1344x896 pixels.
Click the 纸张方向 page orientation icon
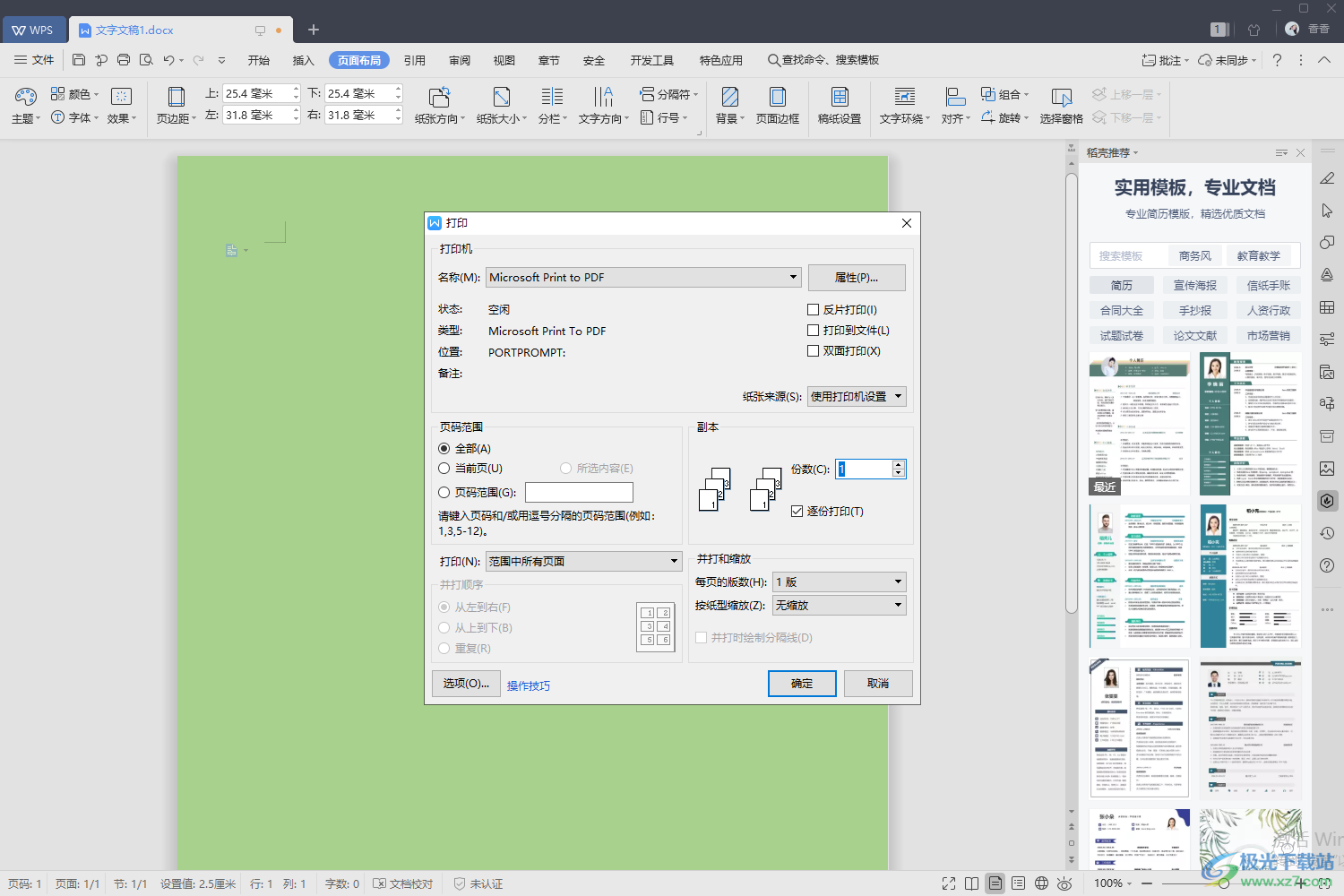pyautogui.click(x=439, y=97)
